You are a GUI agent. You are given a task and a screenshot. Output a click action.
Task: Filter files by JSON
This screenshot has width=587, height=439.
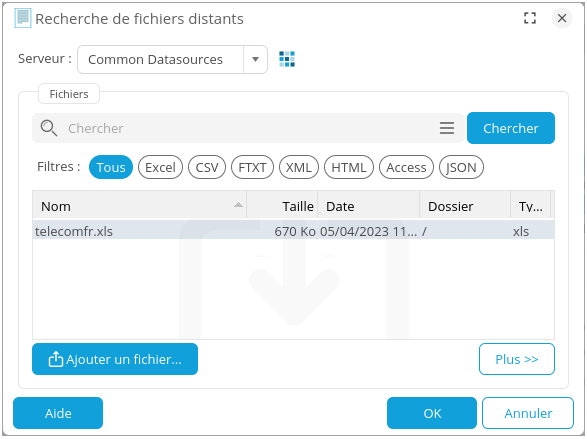[461, 167]
